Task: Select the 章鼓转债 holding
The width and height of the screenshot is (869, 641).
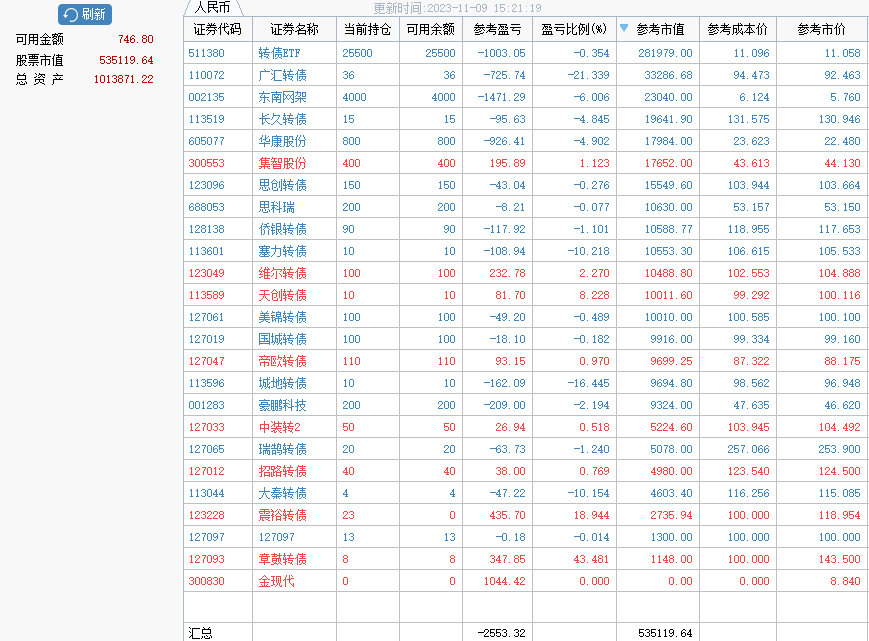Action: pos(283,559)
